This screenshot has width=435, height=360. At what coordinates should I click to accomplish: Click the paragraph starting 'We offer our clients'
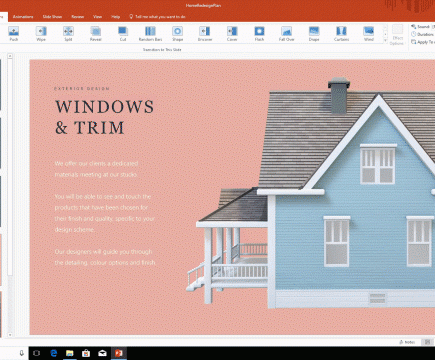pyautogui.click(x=96, y=169)
